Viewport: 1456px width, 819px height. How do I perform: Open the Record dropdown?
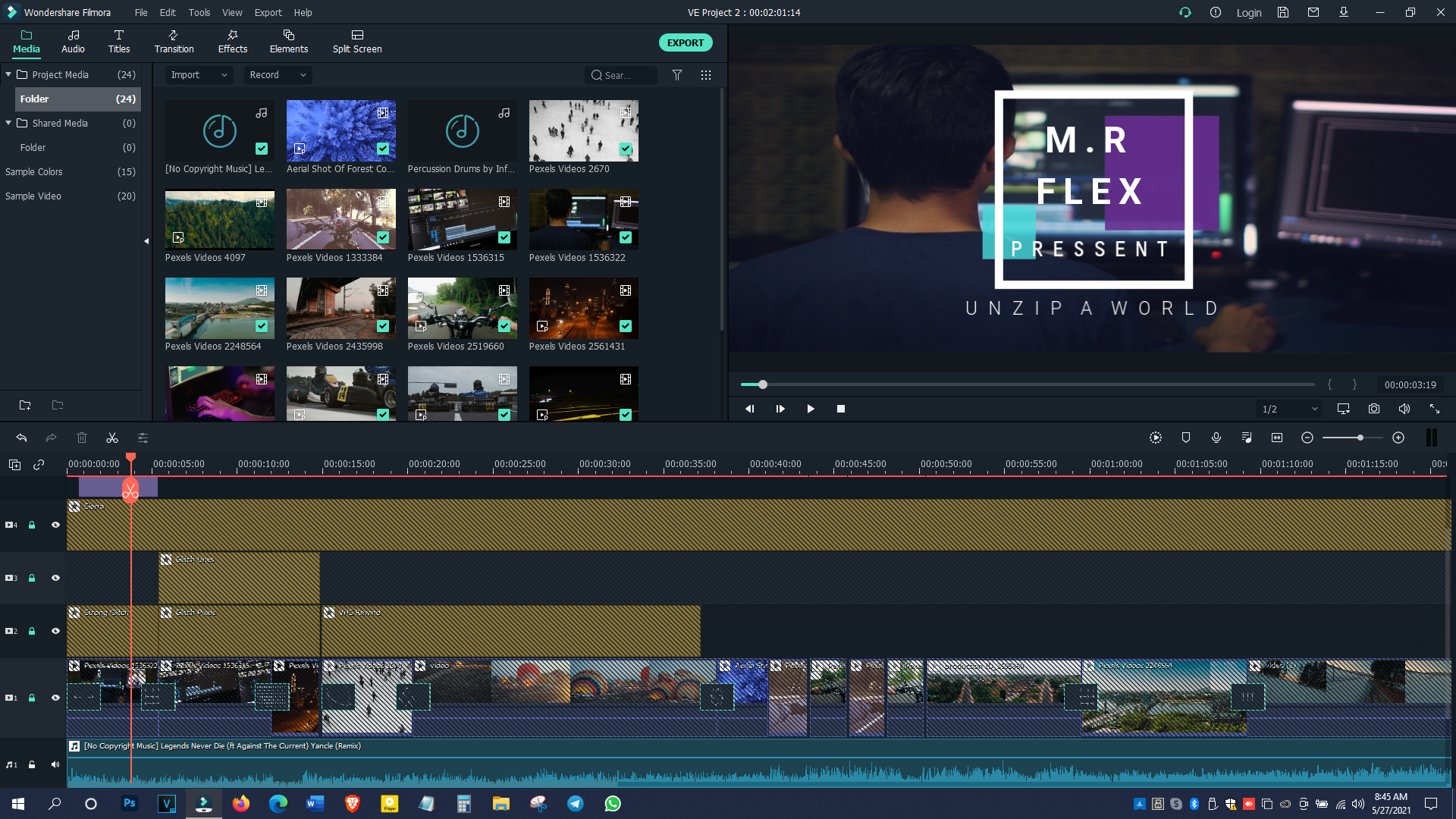click(x=278, y=75)
